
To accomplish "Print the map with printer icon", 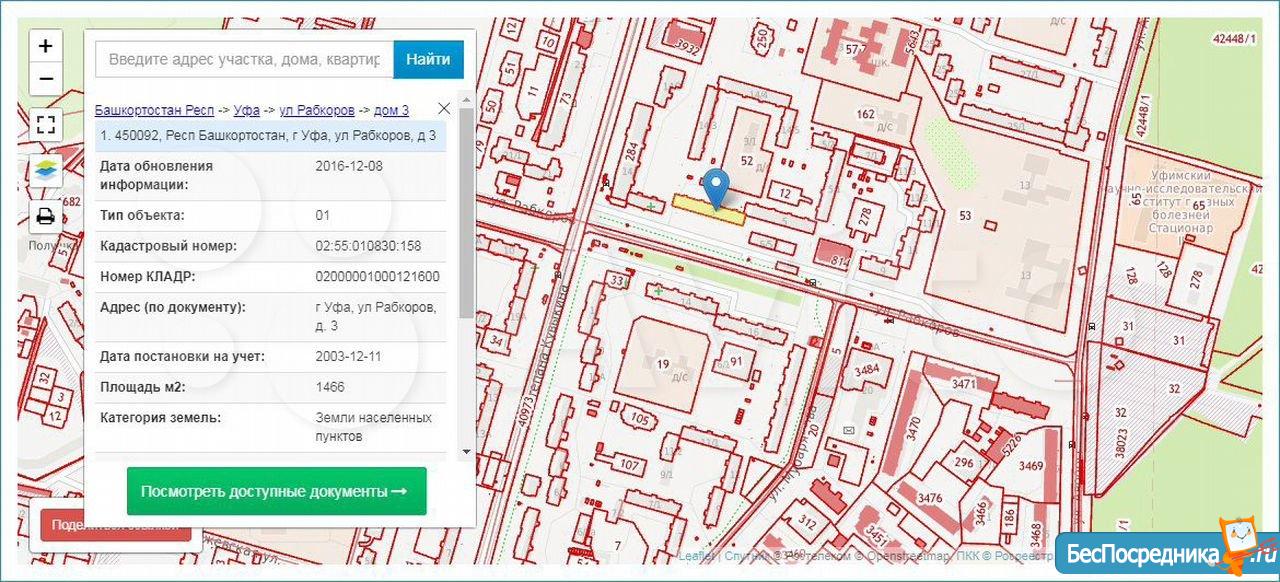I will tap(46, 216).
